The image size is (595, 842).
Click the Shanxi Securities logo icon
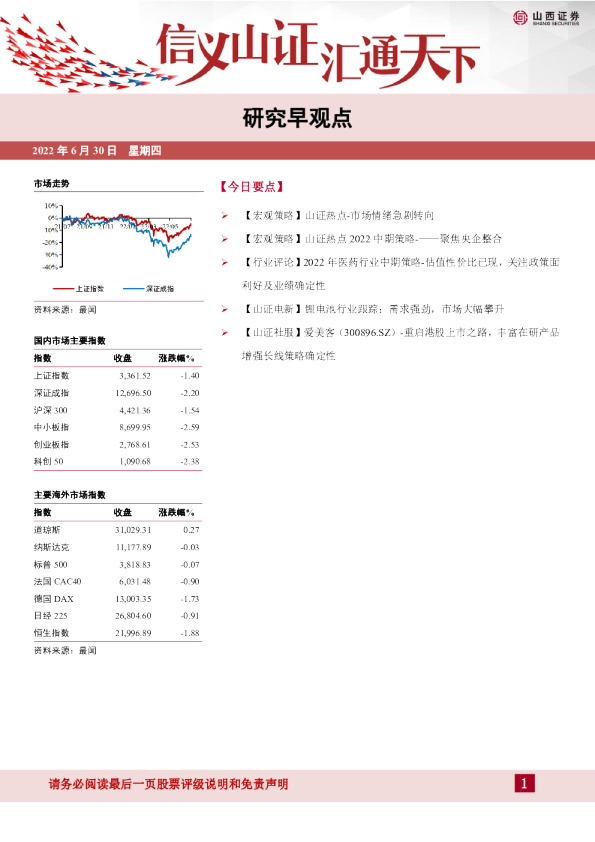(520, 17)
